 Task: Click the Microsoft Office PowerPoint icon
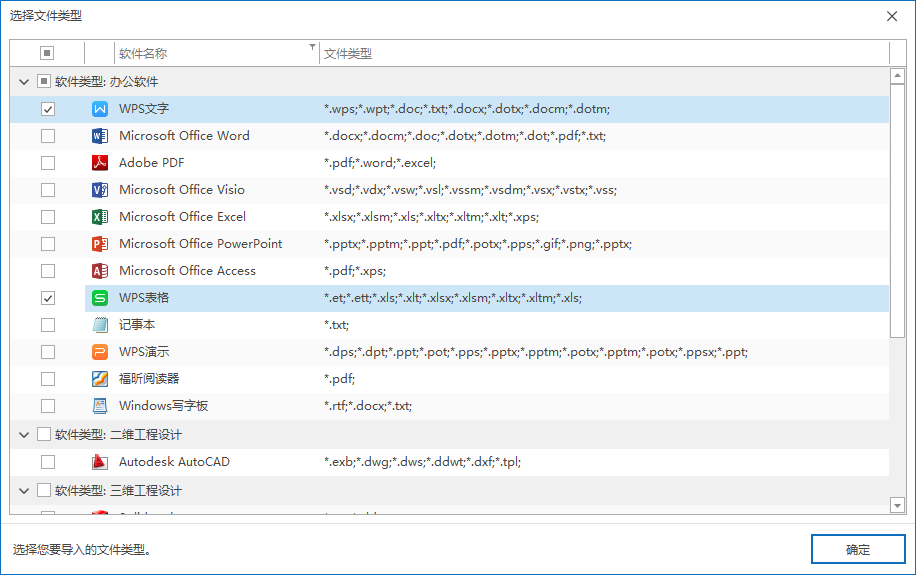[x=100, y=244]
